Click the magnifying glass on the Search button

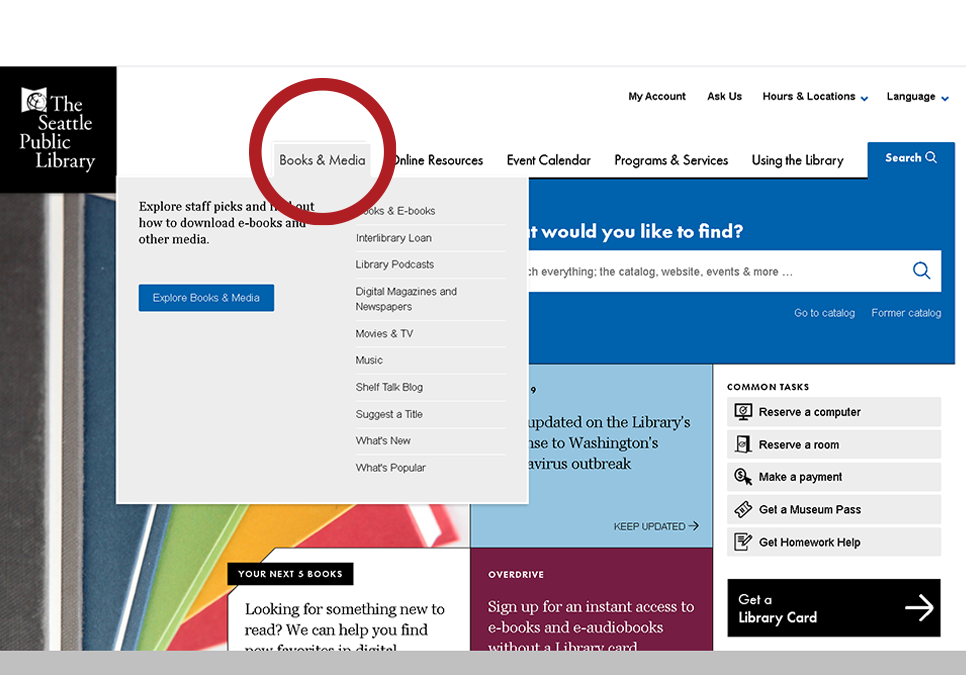[932, 157]
